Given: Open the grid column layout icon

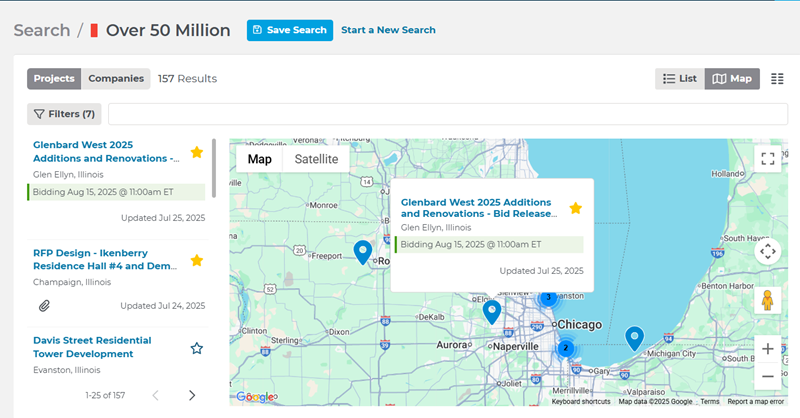Looking at the screenshot, I should point(777,79).
